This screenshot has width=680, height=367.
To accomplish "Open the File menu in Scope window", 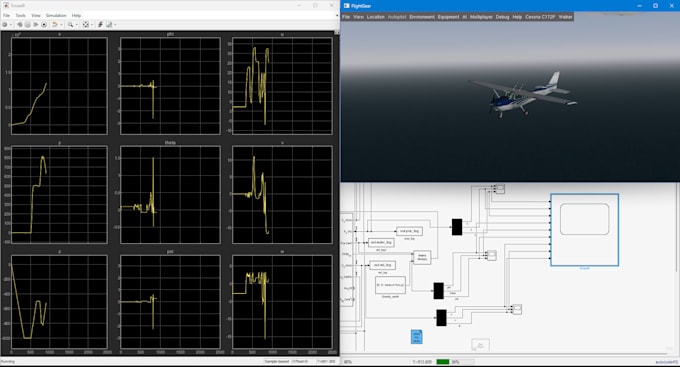I will (x=7, y=15).
